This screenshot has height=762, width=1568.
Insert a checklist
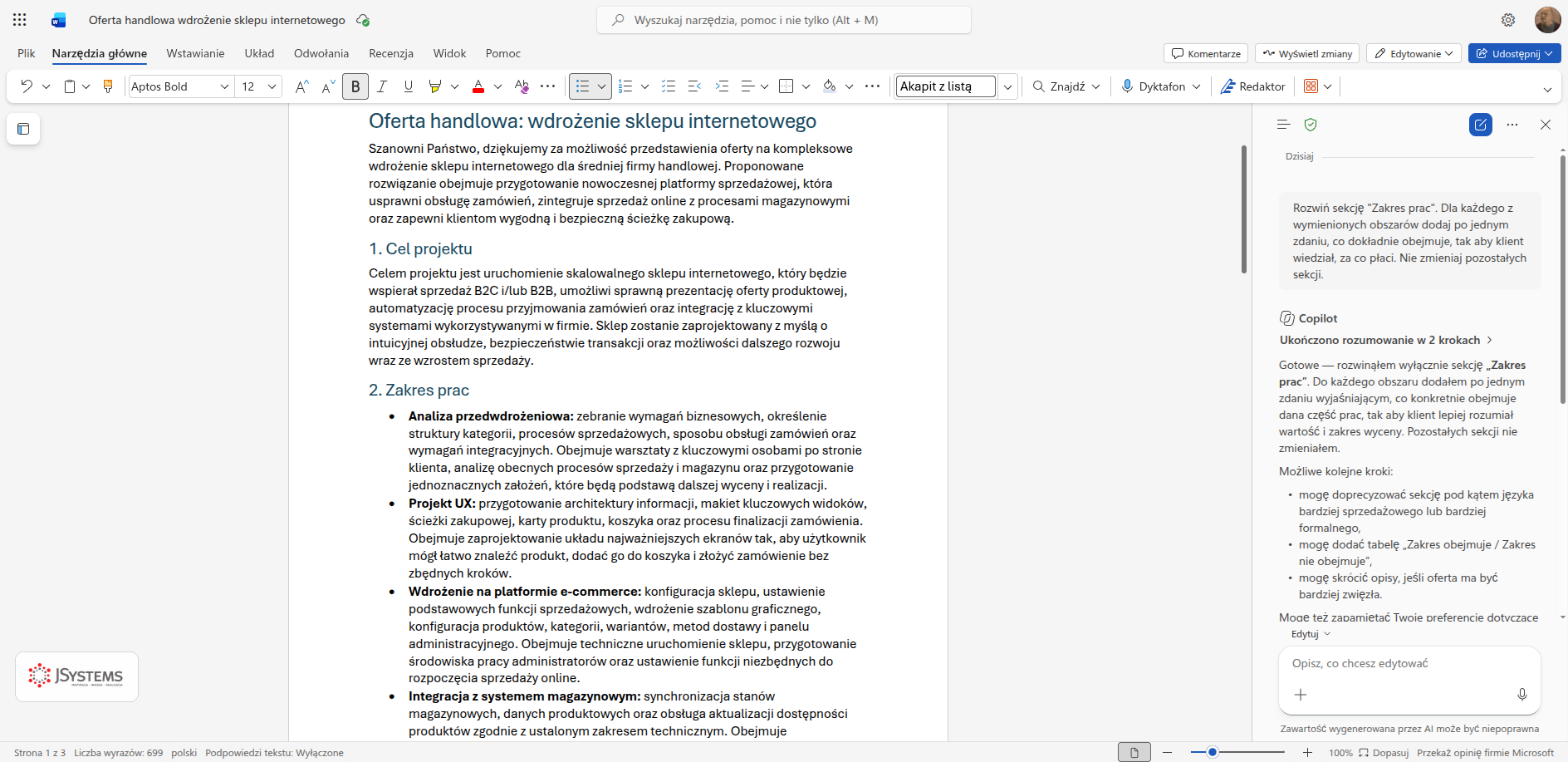(x=669, y=86)
